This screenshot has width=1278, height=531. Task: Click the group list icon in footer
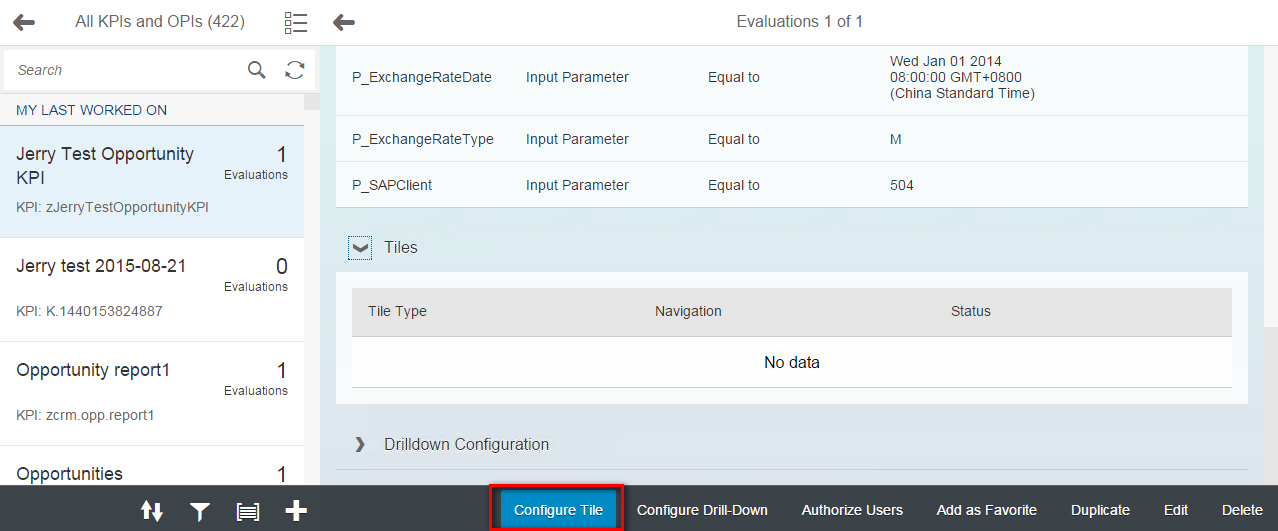point(248,511)
